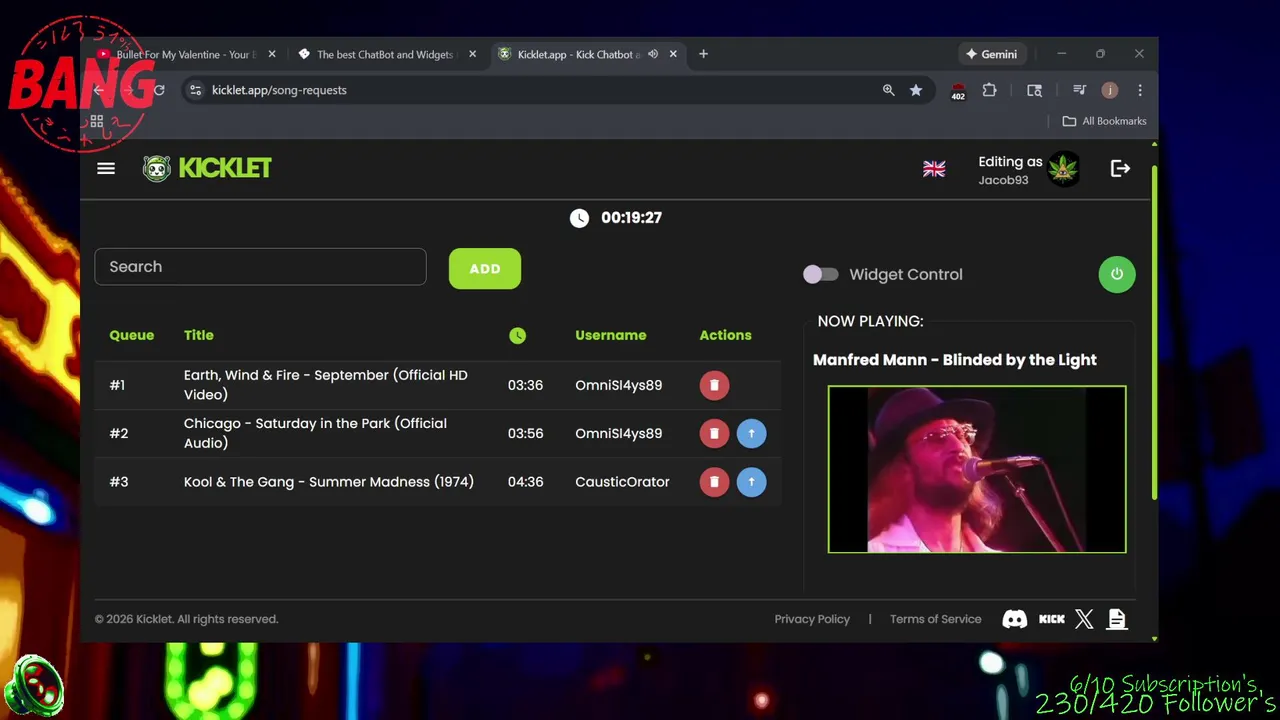Click CausticOrator username
The height and width of the screenshot is (720, 1280).
[622, 482]
